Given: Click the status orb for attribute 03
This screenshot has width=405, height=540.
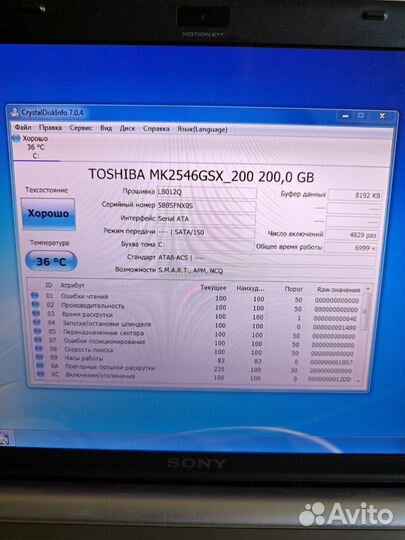Looking at the screenshot, I should click(x=36, y=313).
